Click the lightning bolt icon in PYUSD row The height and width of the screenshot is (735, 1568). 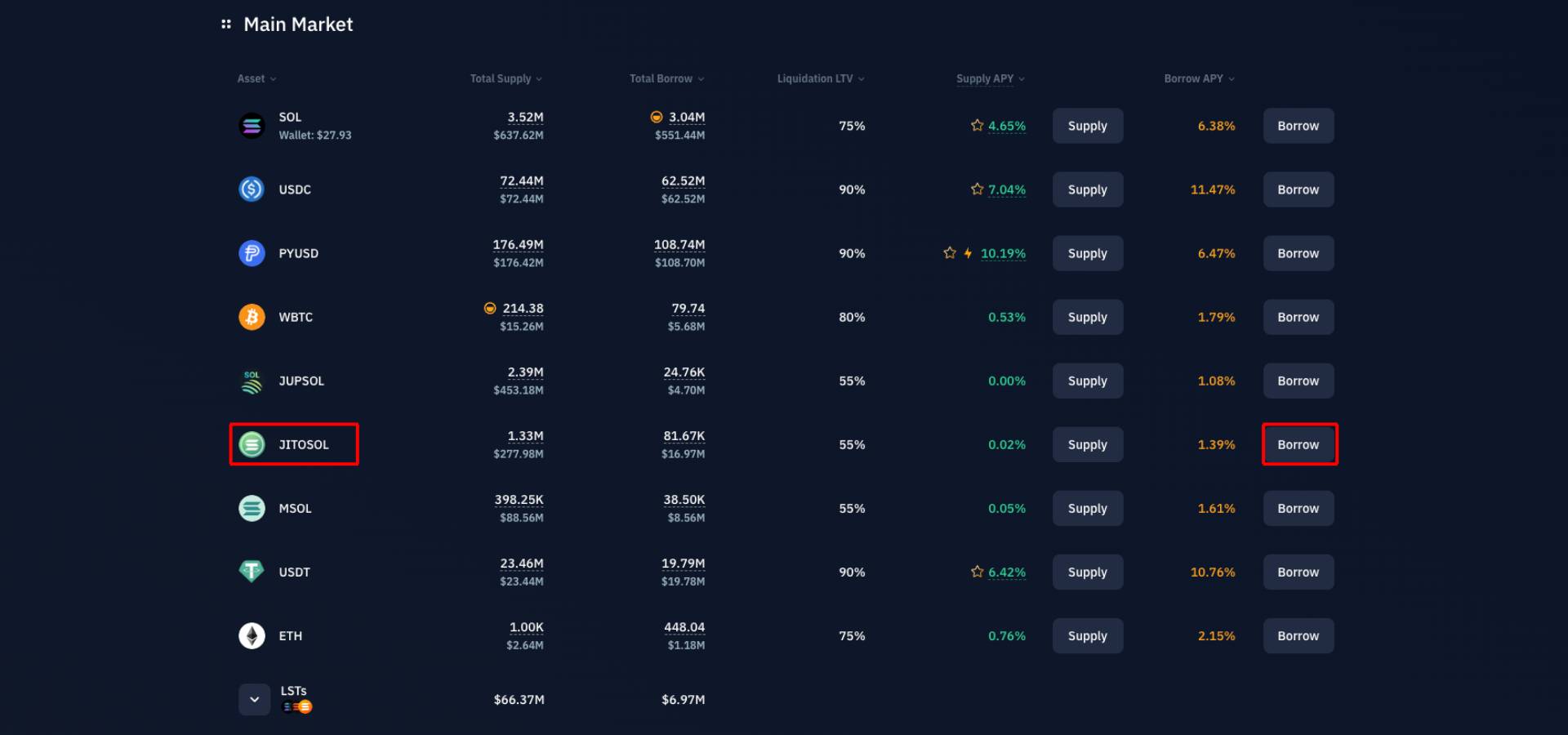tap(968, 253)
